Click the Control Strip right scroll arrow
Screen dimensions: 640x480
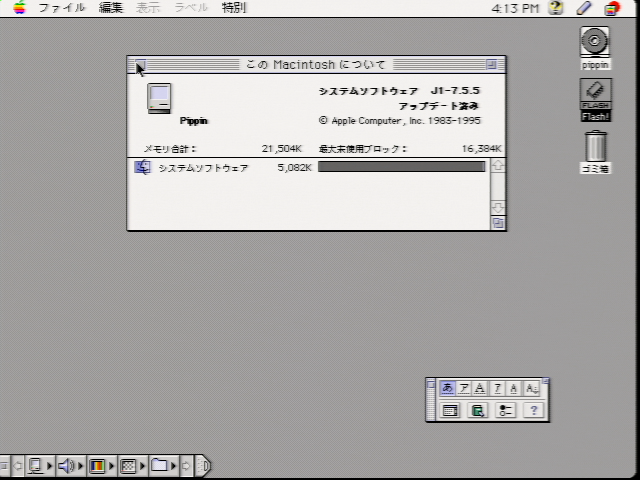186,466
